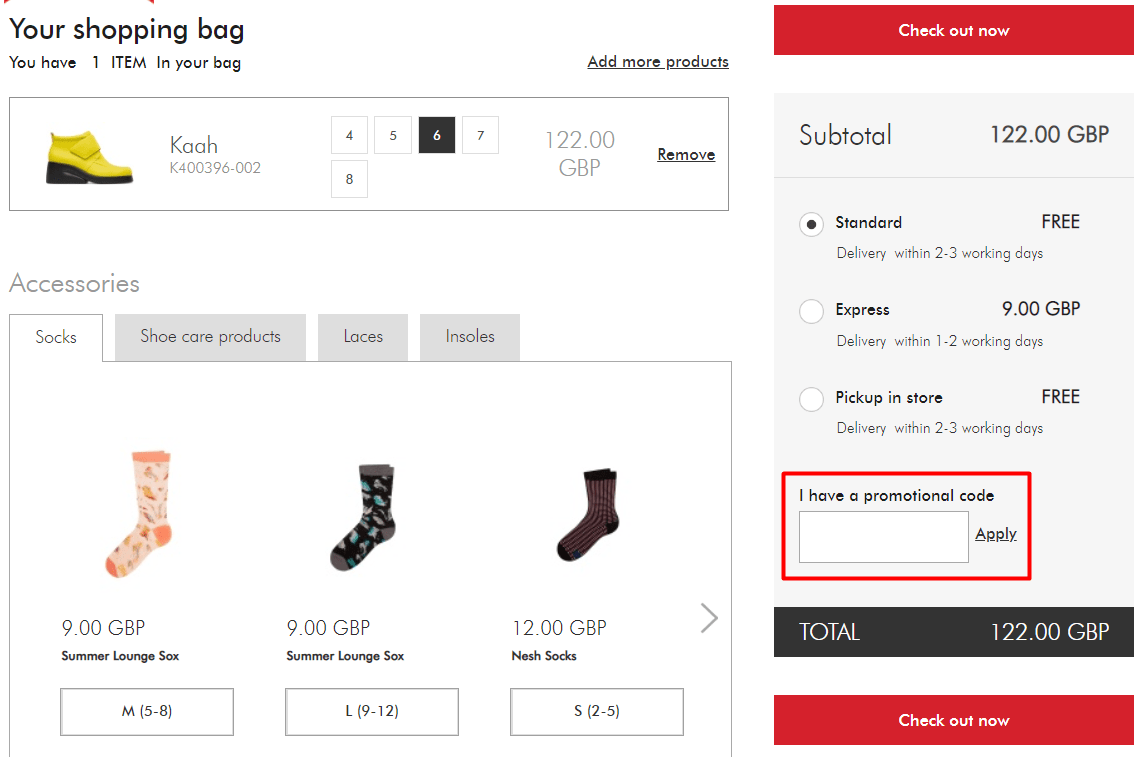Screen dimensions: 1147x757
Task: Click Add more products
Action: pos(657,61)
